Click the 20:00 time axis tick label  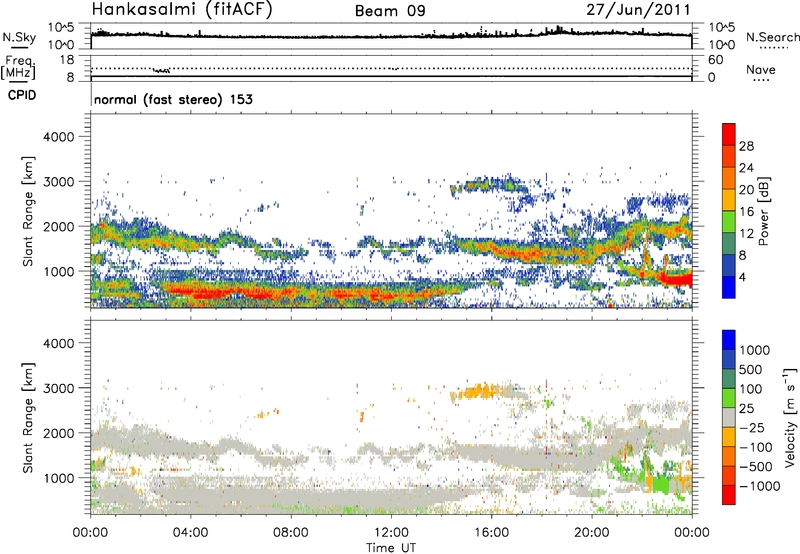592,533
